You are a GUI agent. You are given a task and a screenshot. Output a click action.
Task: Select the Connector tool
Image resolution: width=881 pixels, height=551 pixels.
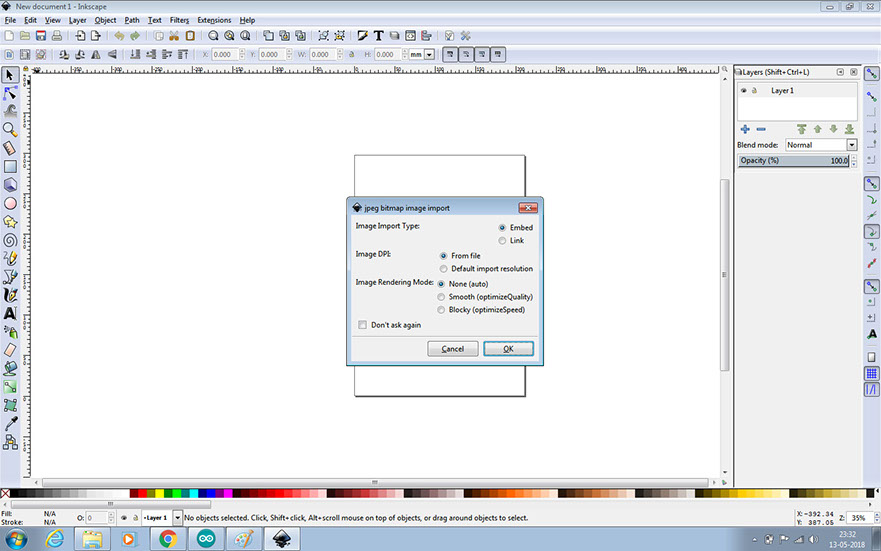click(10, 442)
